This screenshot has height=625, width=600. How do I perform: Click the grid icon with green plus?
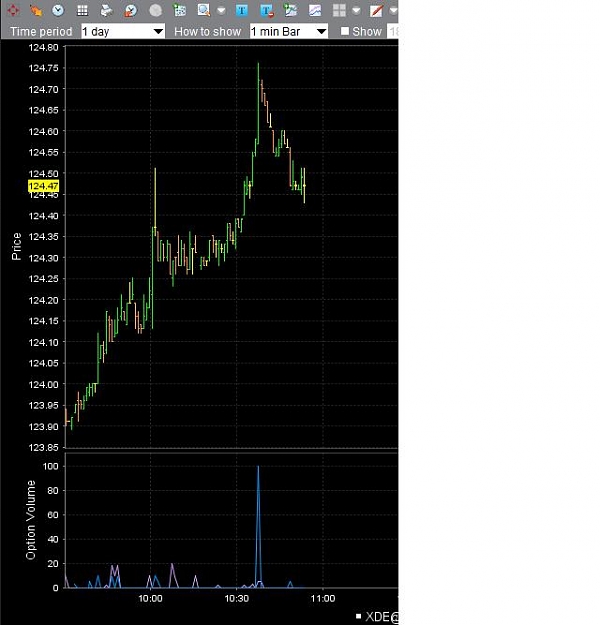[x=179, y=10]
